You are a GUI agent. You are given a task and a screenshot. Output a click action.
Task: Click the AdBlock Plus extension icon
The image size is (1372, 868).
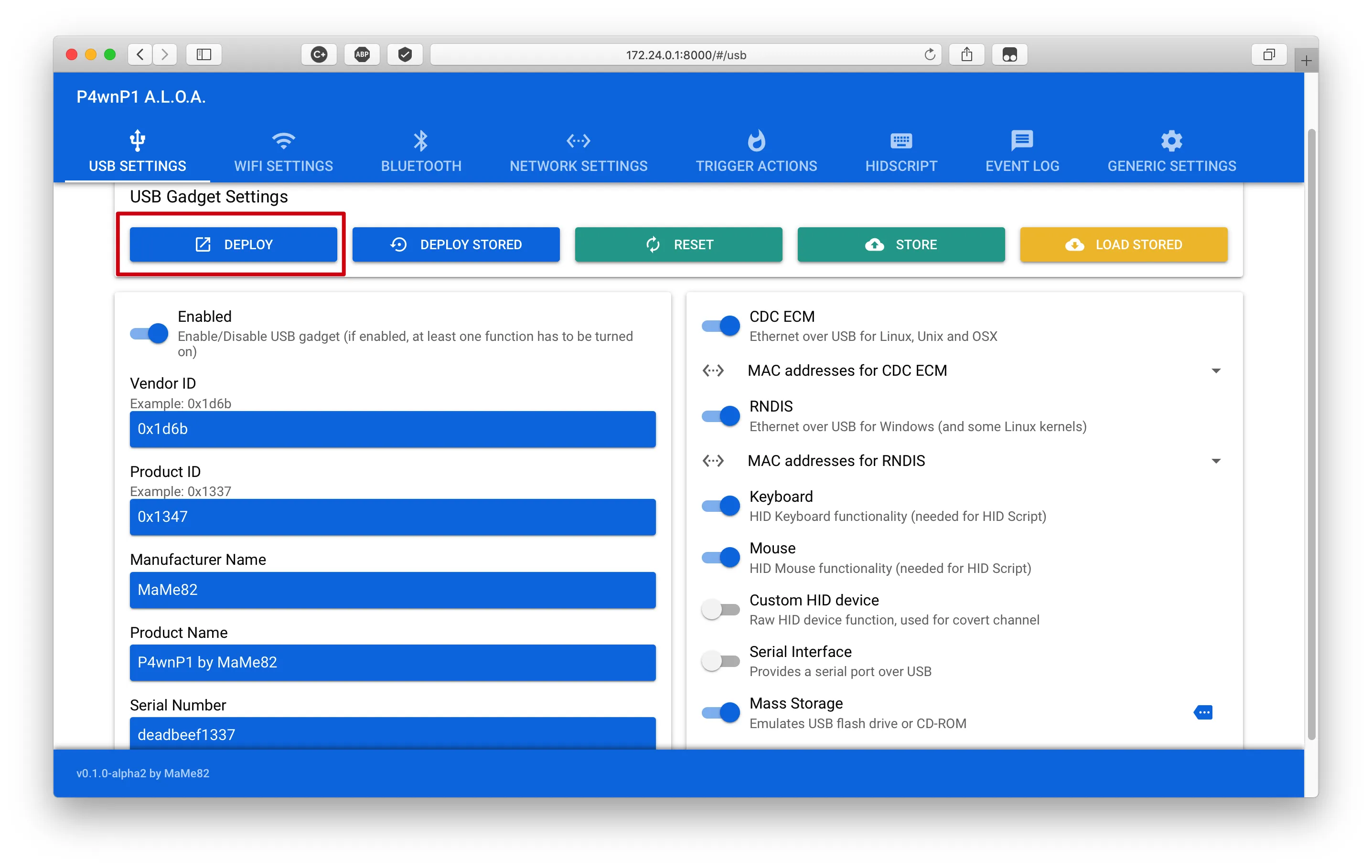coord(362,55)
